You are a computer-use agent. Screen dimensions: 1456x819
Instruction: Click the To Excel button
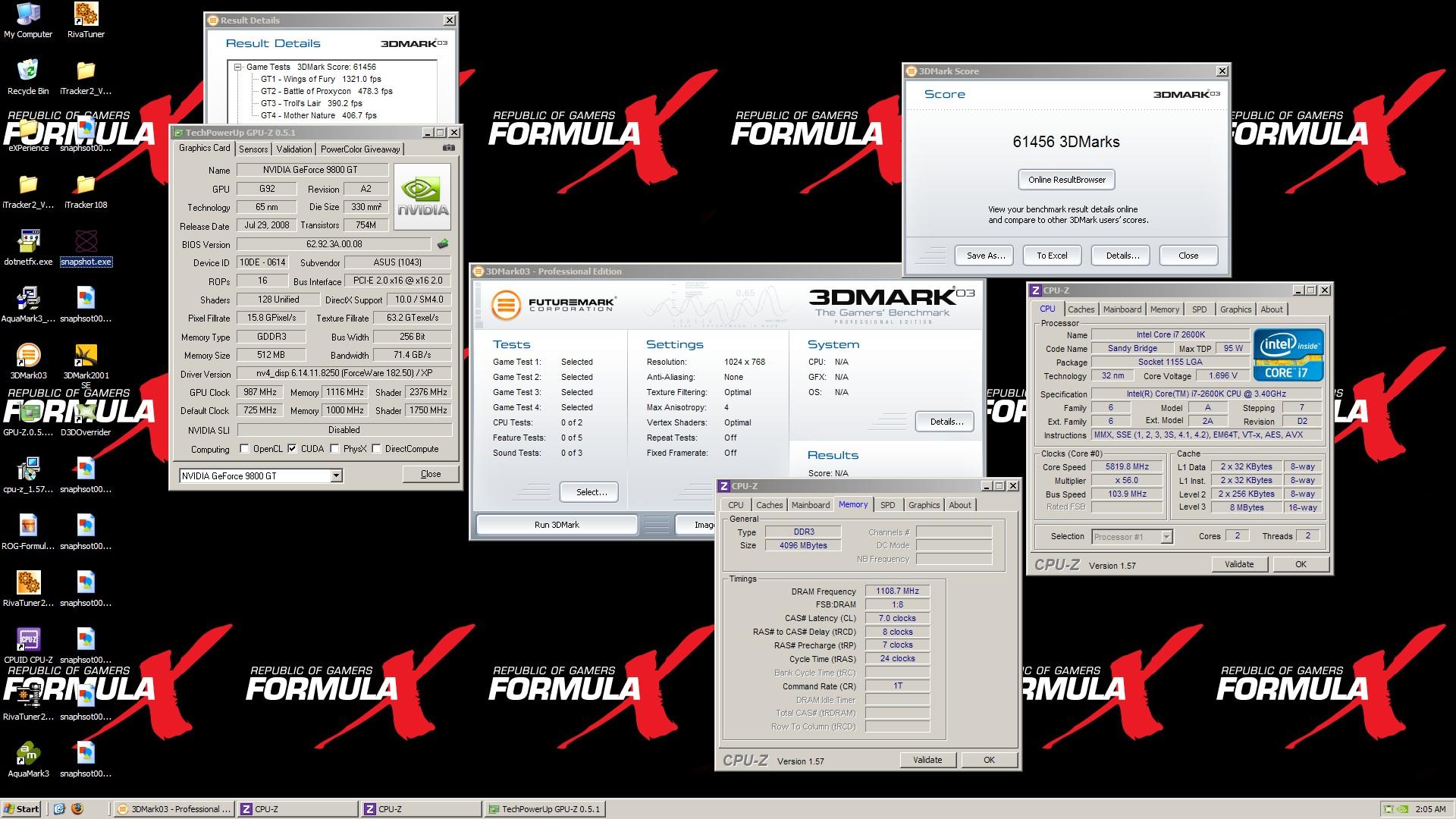coord(1052,256)
